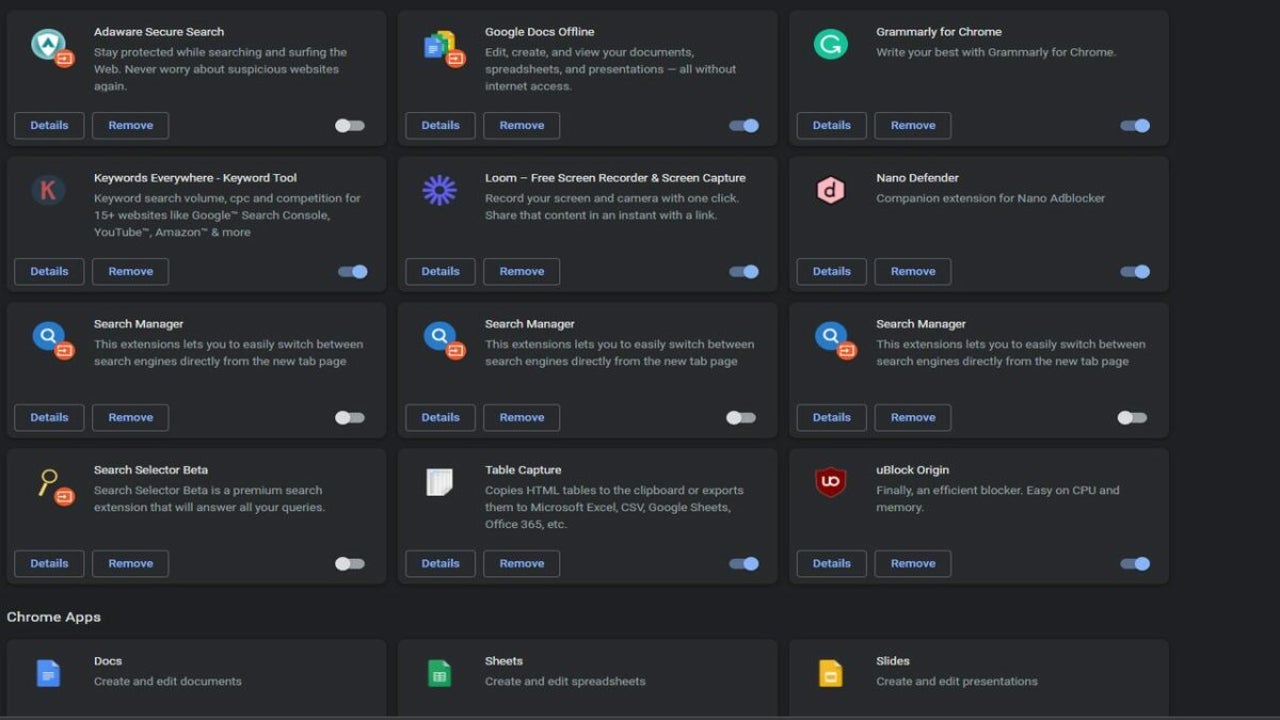Screen dimensions: 1280x720
Task: Remove the Table Capture extension
Action: tap(521, 564)
